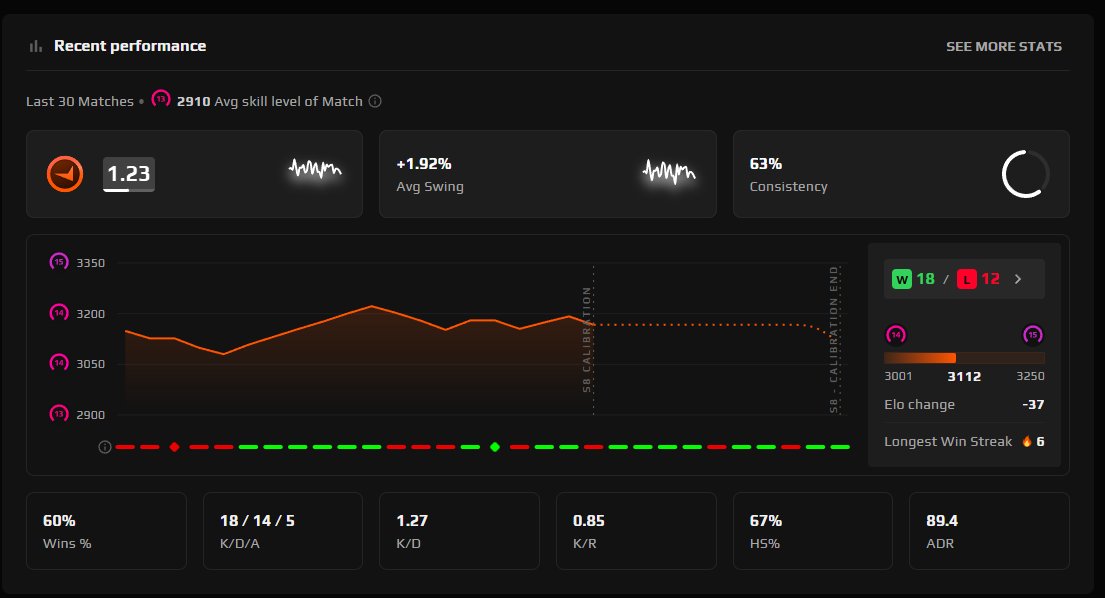Click the Last 30 Matches label
The image size is (1105, 598).
(x=80, y=101)
